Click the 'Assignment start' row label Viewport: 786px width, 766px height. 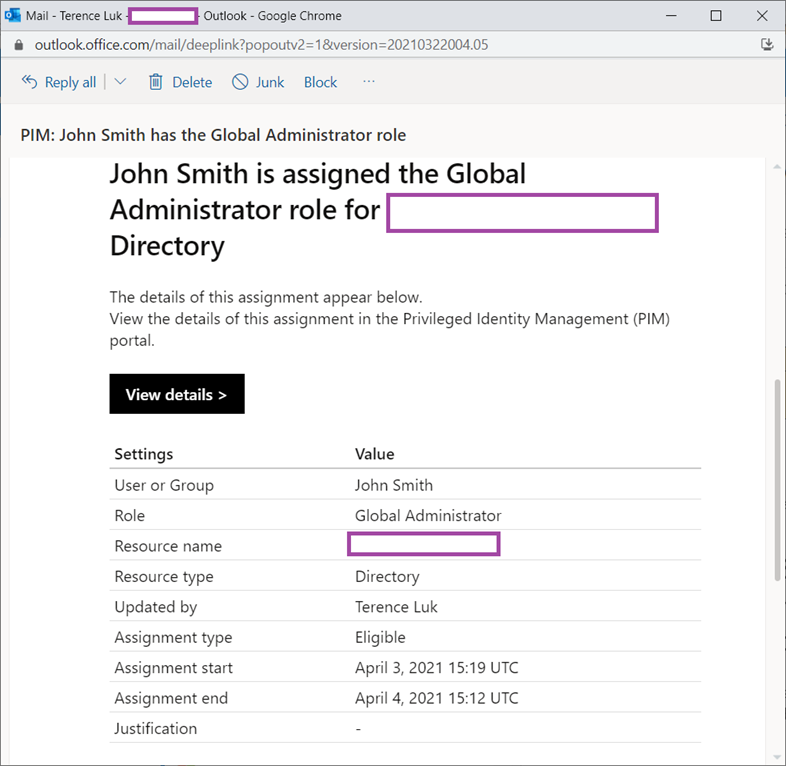(173, 668)
